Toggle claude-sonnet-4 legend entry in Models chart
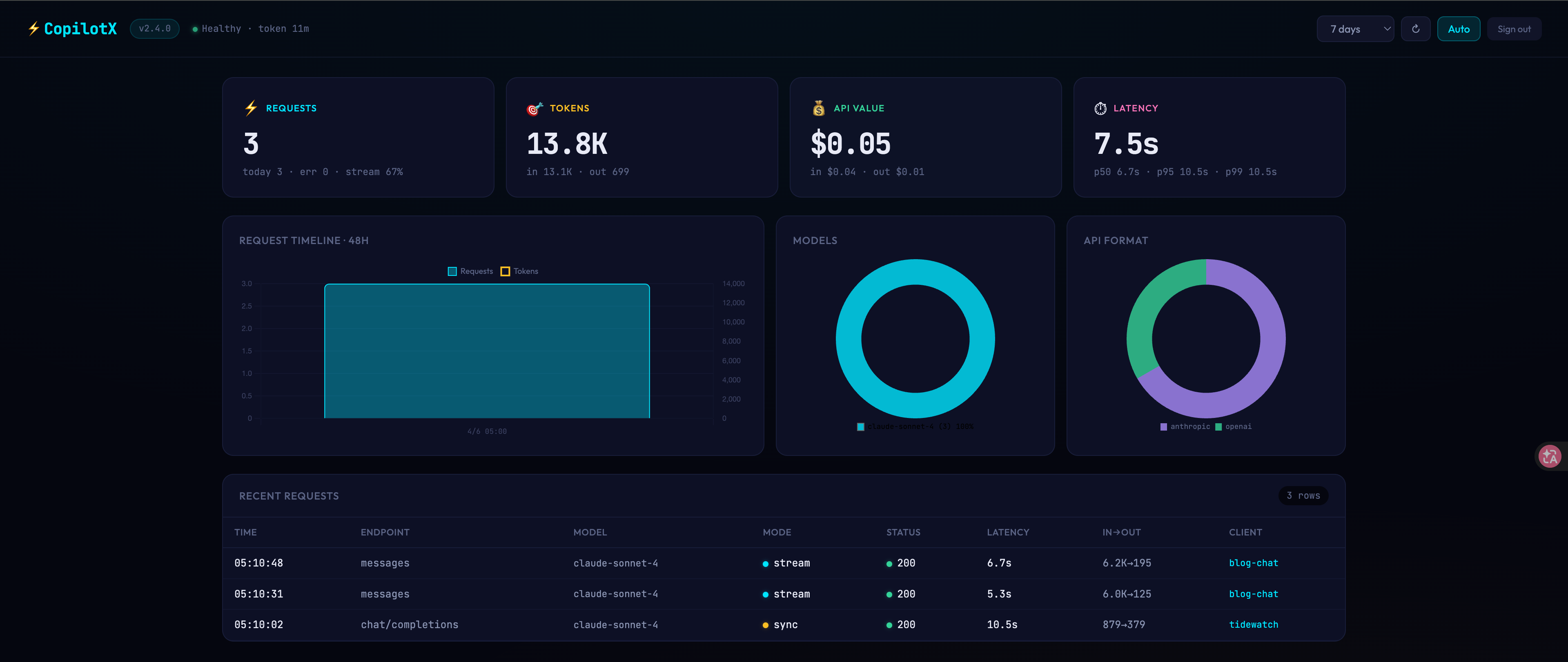The width and height of the screenshot is (1568, 662). [915, 427]
